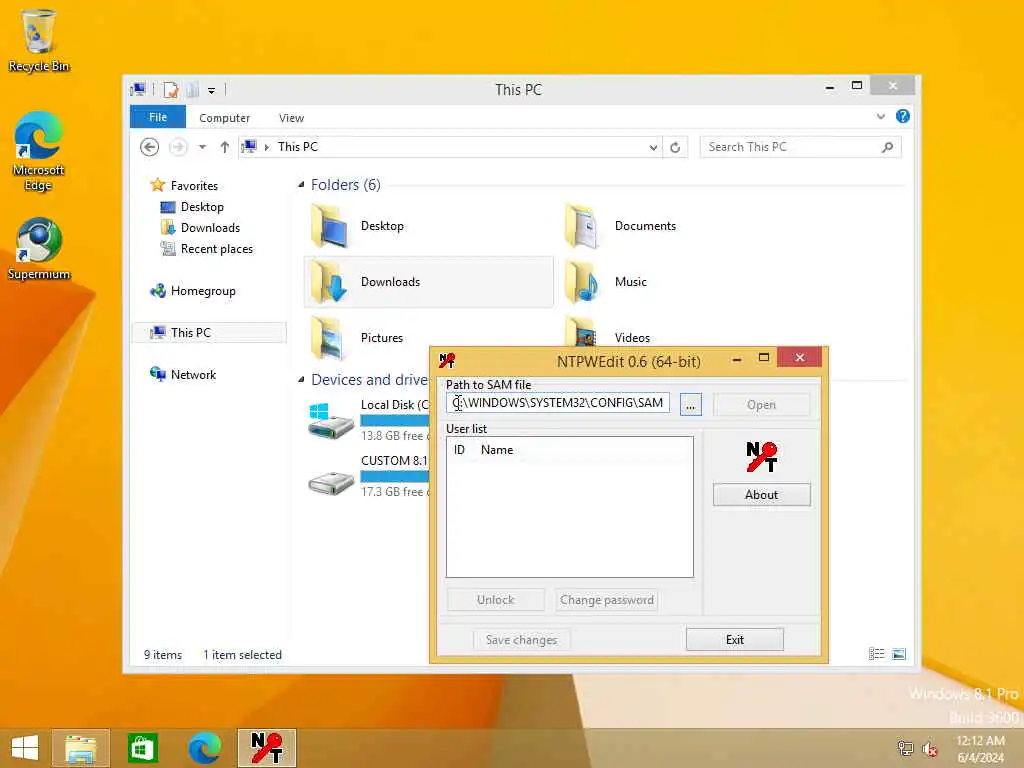Image resolution: width=1024 pixels, height=768 pixels.
Task: Select the CUSTOM 8.1 drive icon
Action: [331, 483]
